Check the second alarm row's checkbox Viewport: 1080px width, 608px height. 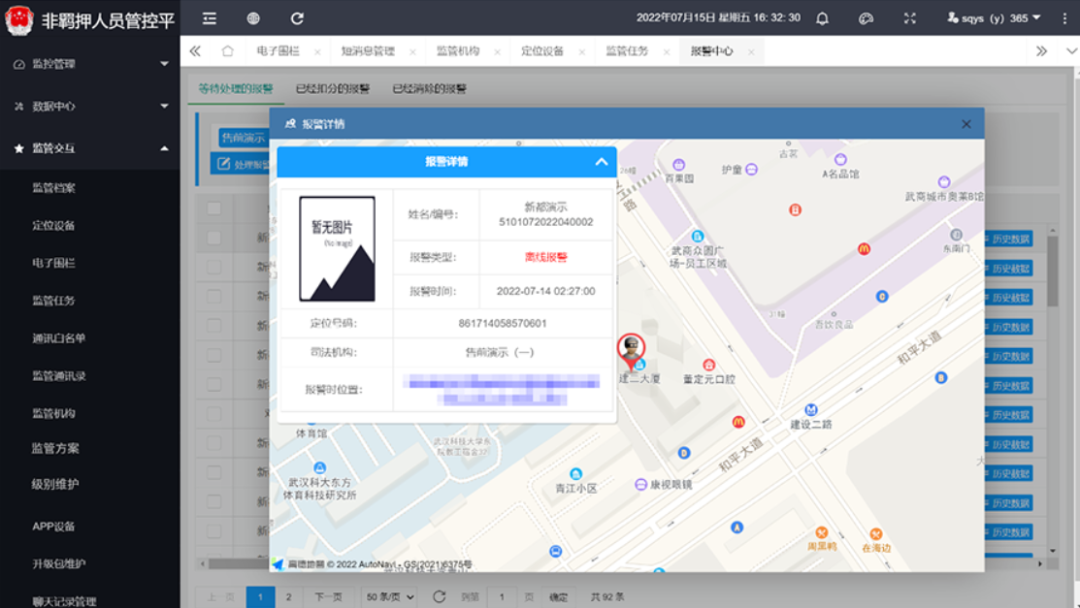click(213, 266)
